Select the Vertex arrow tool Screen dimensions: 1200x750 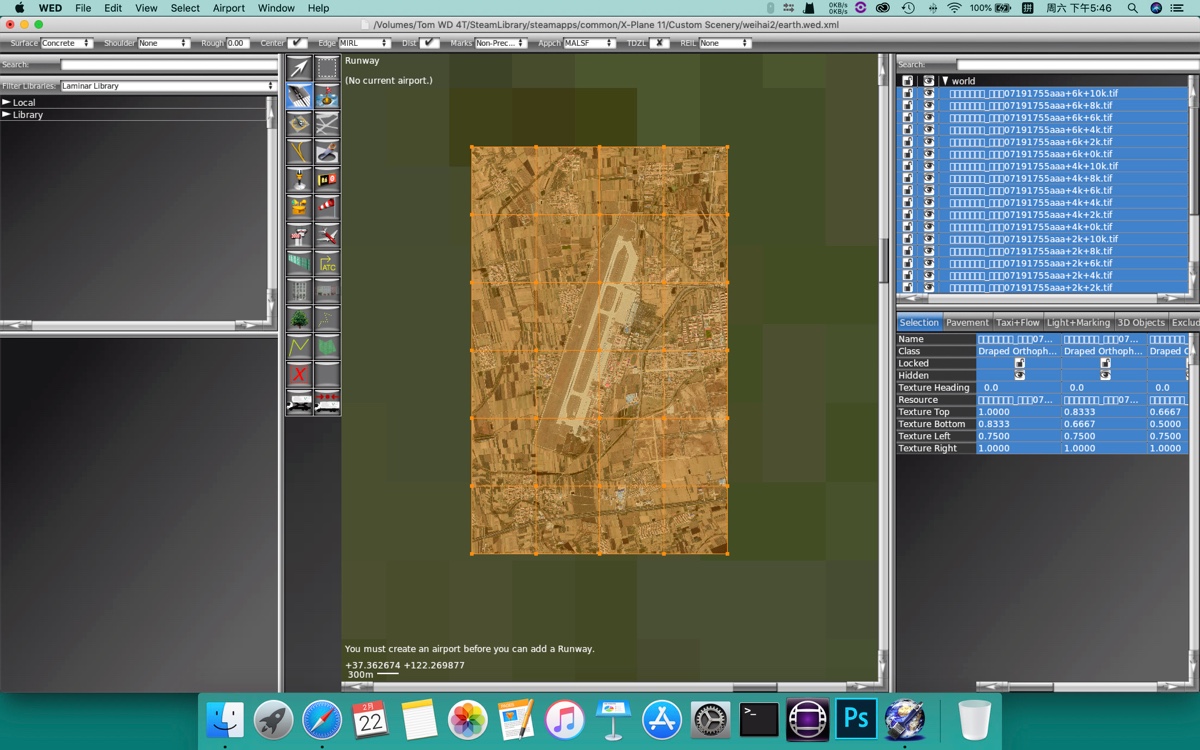click(x=299, y=68)
